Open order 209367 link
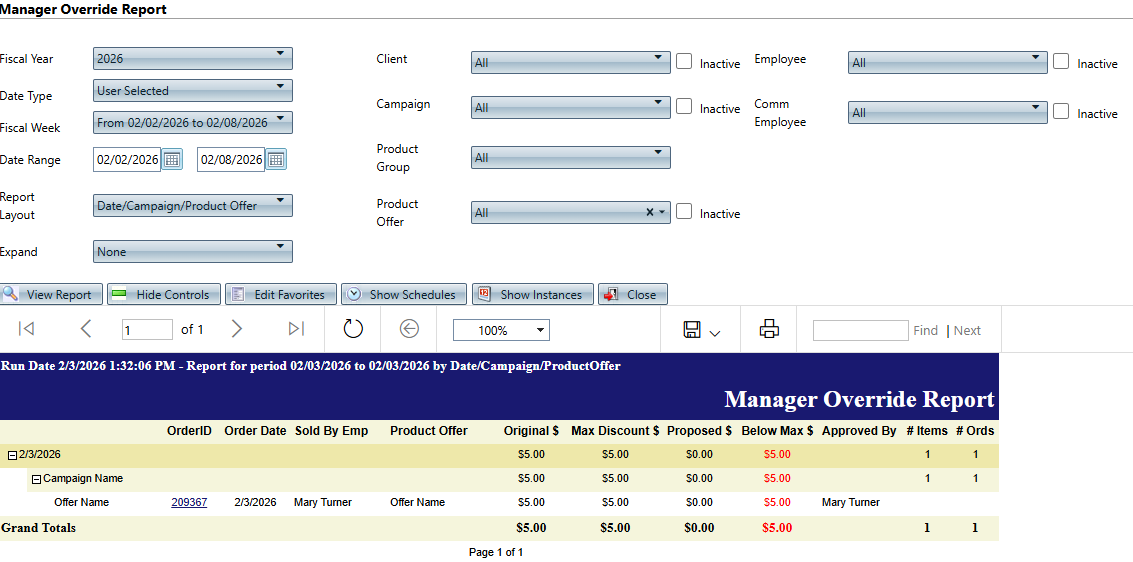 [x=189, y=502]
